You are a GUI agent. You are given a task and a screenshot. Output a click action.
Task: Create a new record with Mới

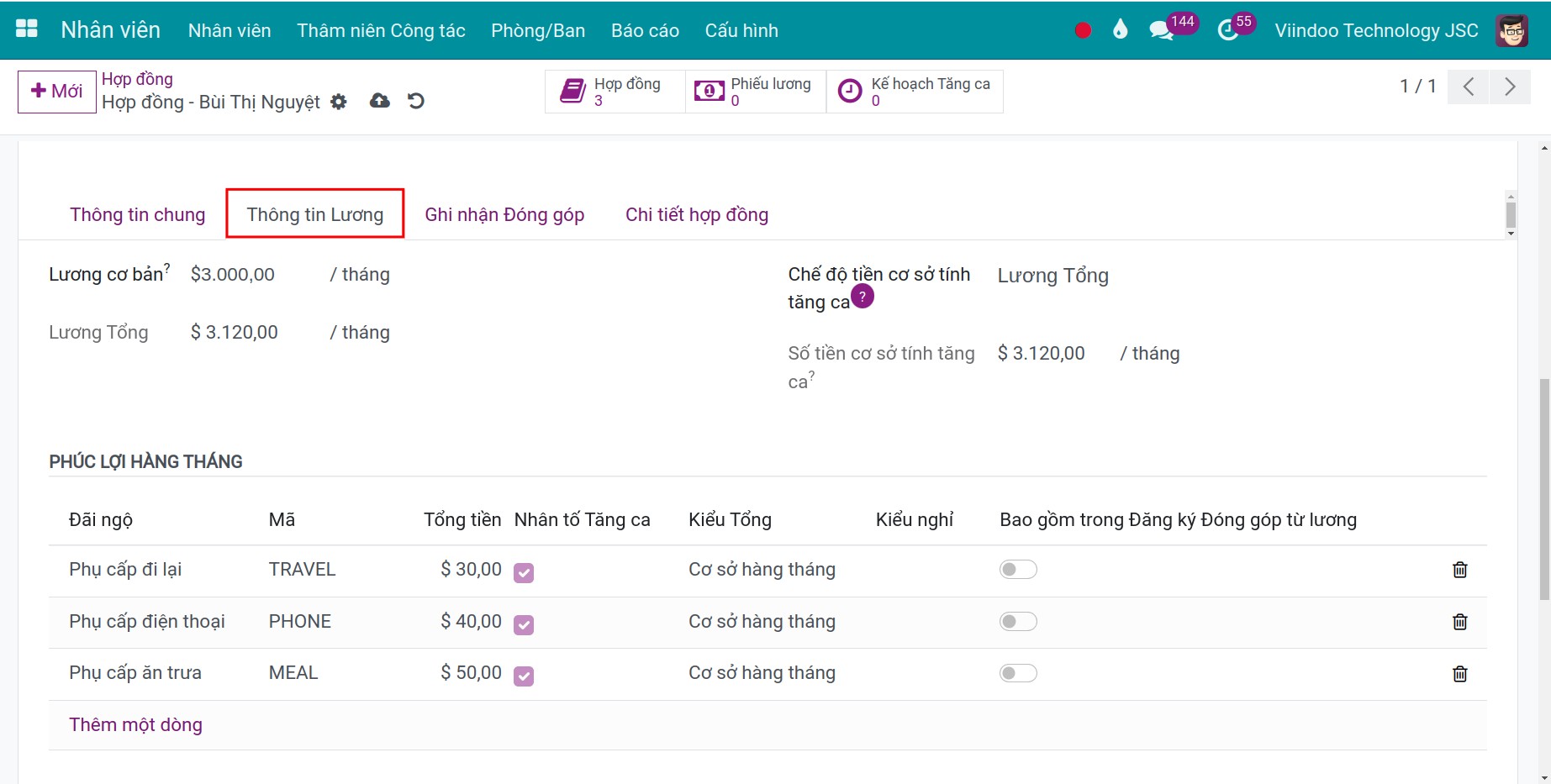click(57, 92)
